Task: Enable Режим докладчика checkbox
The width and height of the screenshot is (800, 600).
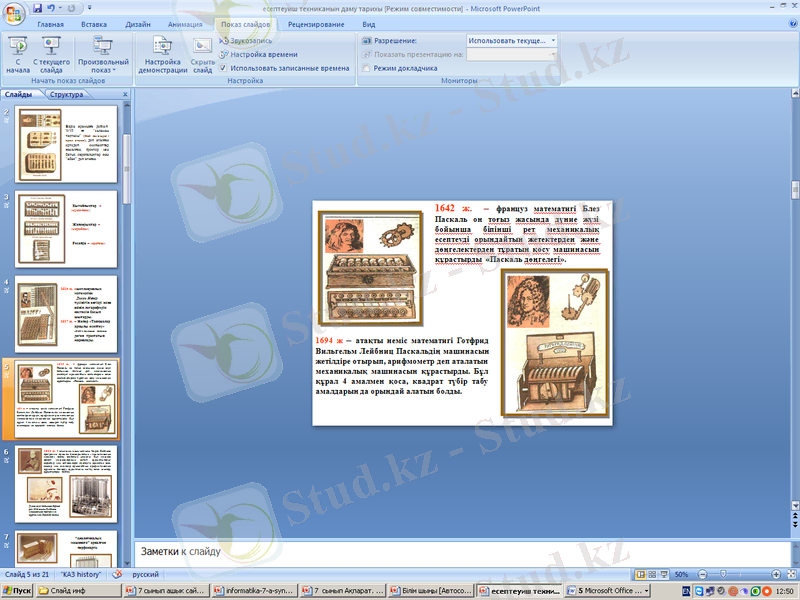Action: [366, 69]
